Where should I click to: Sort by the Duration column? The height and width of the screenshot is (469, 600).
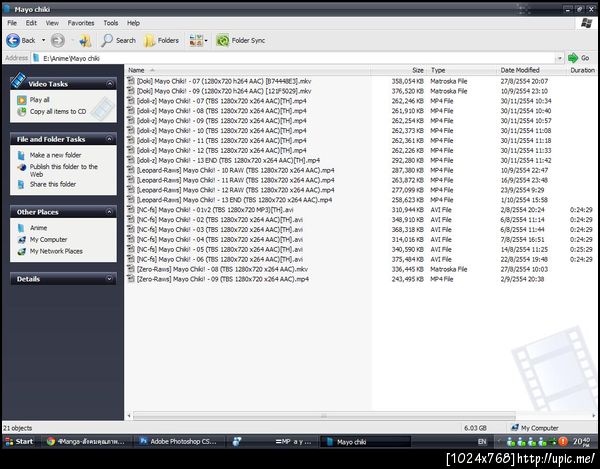582,70
